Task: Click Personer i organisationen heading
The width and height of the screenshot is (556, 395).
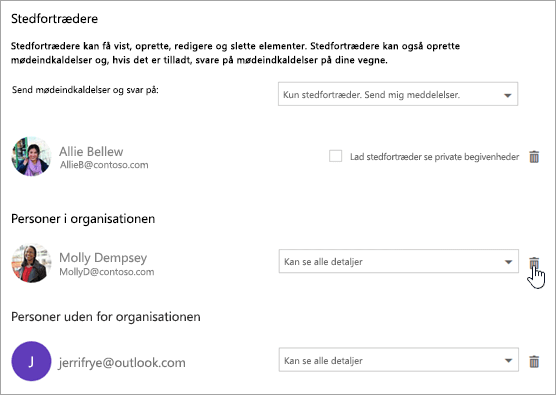Action: click(x=83, y=219)
